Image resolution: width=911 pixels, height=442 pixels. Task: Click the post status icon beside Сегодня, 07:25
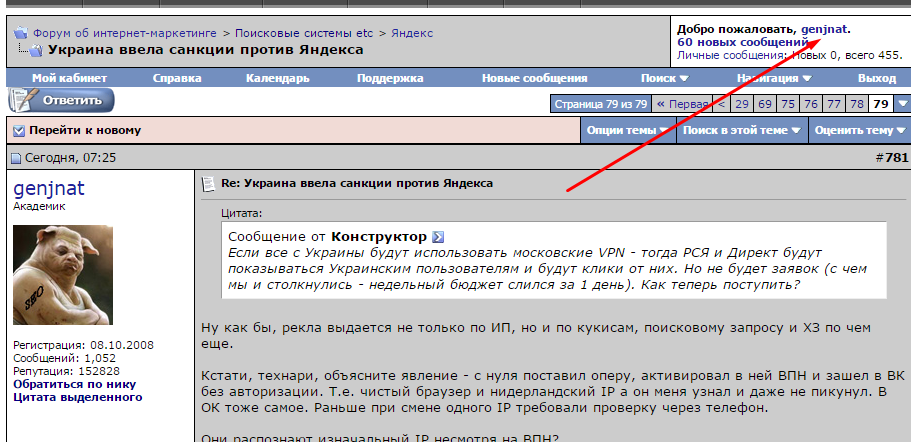[x=15, y=158]
